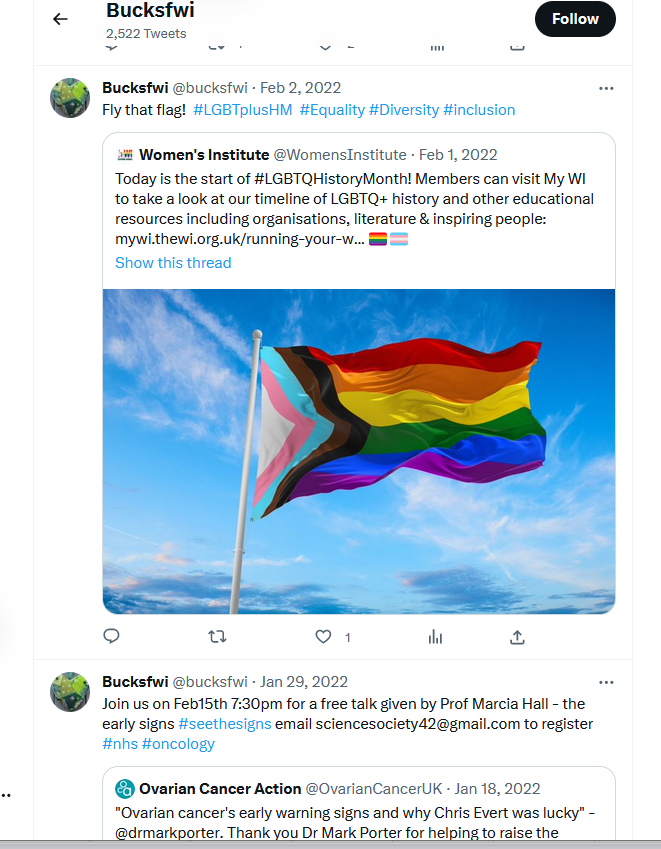Open more options for Jan 29 tweet
This screenshot has width=661, height=849.
606,682
